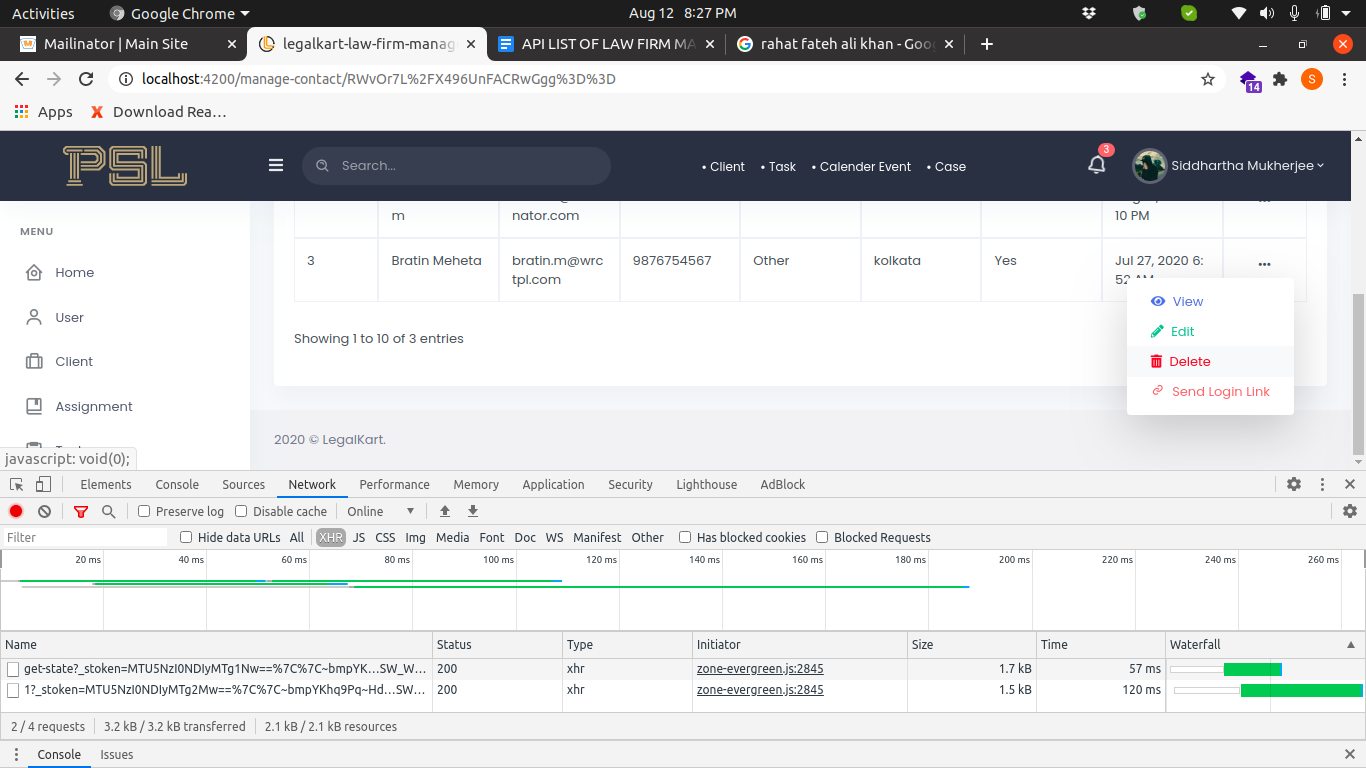Select Delete from the row actions menu
1366x768 pixels.
1189,362
